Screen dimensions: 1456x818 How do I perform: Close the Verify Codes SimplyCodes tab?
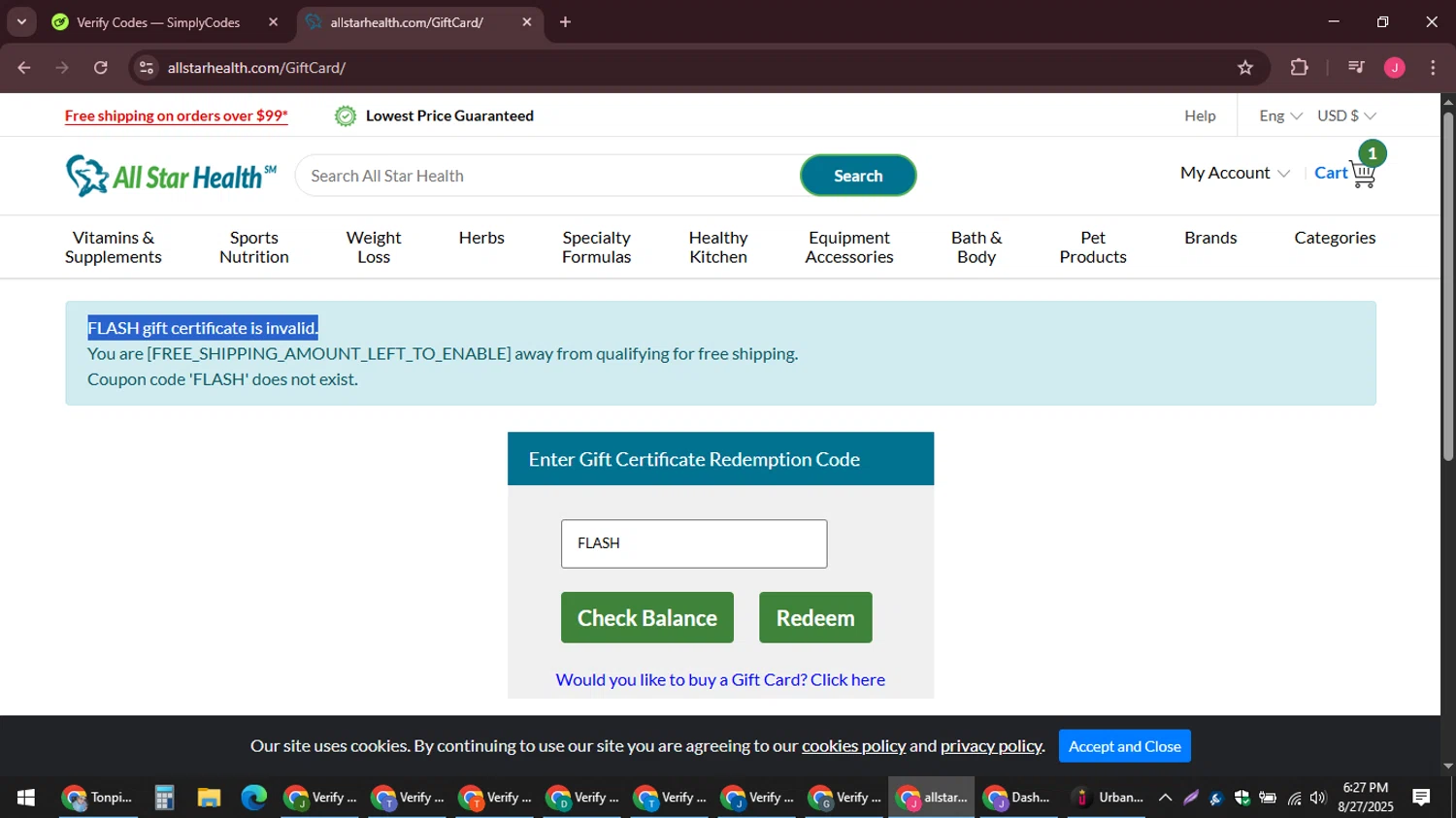[x=273, y=21]
